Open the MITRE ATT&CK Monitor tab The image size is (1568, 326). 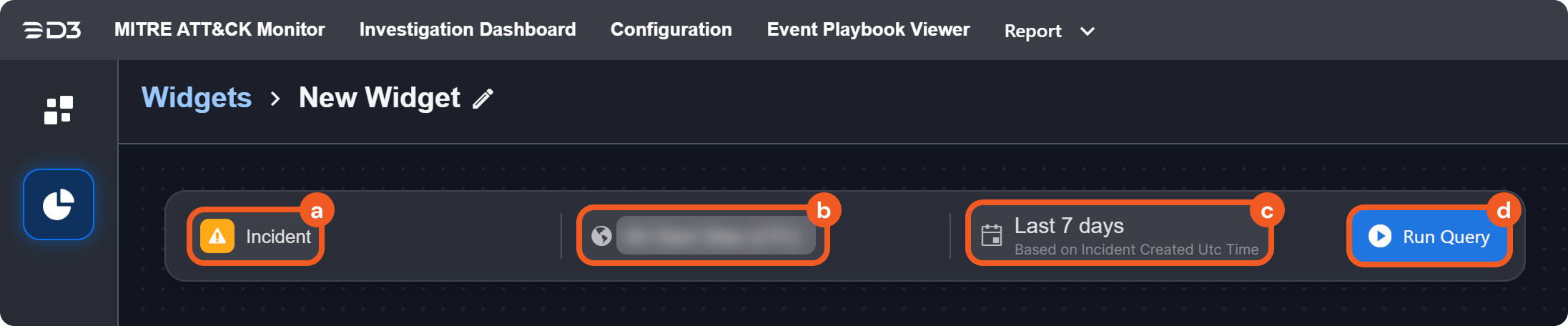(x=220, y=30)
